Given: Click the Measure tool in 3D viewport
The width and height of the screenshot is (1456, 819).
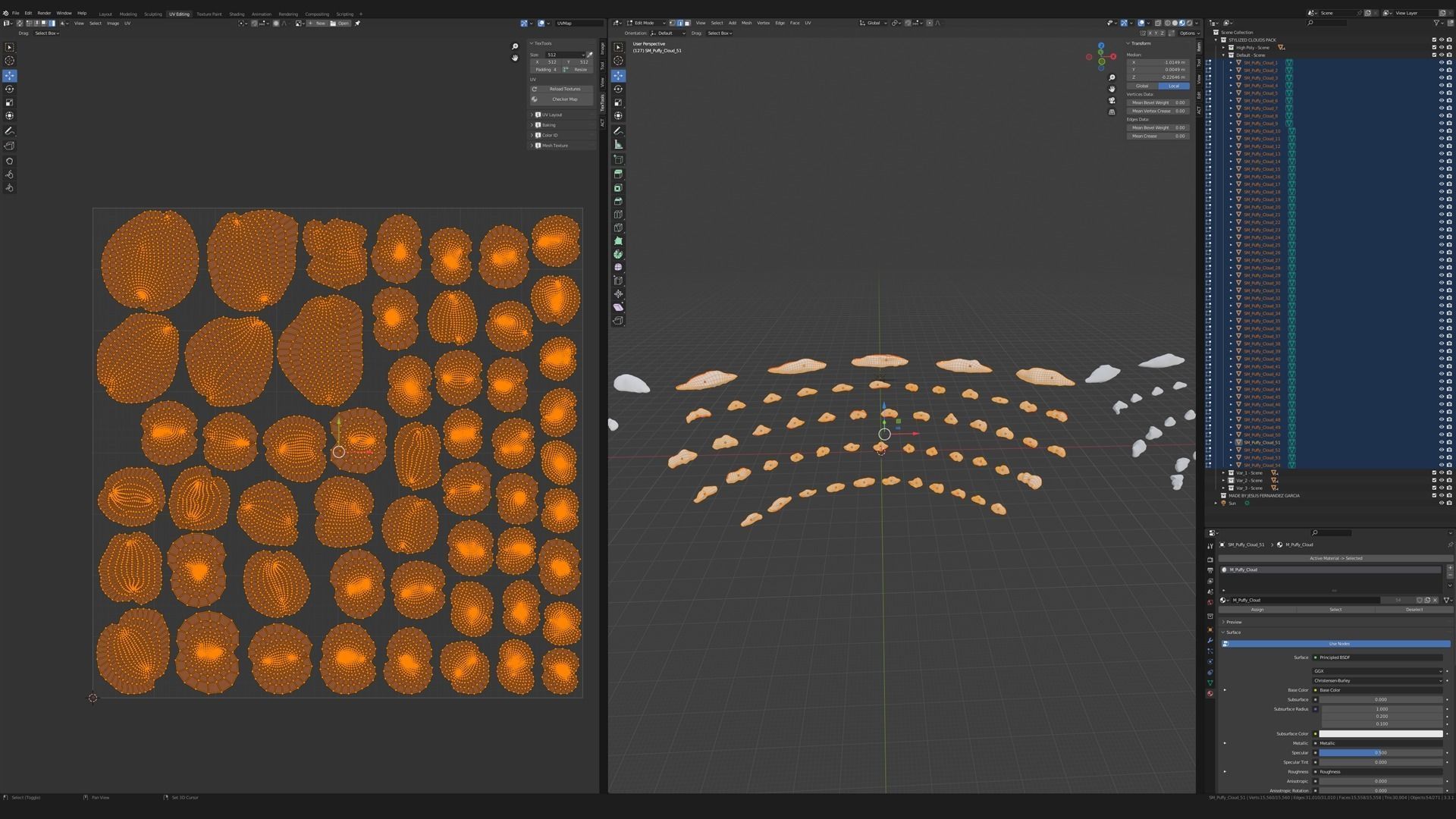Looking at the screenshot, I should [618, 144].
